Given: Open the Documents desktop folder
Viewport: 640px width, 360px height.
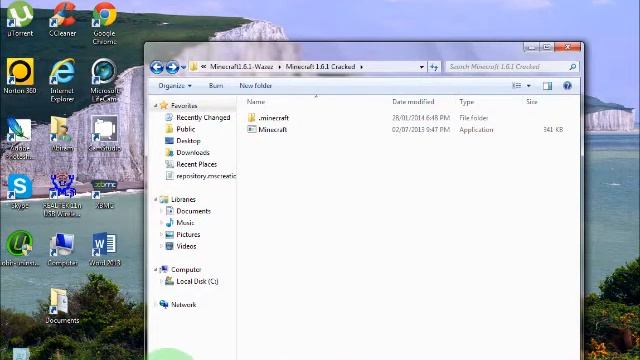Looking at the screenshot, I should tap(62, 306).
